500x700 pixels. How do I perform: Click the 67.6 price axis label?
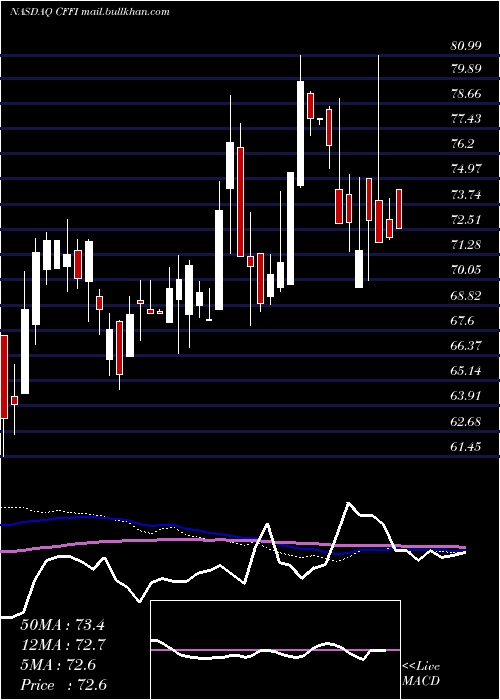(462, 321)
